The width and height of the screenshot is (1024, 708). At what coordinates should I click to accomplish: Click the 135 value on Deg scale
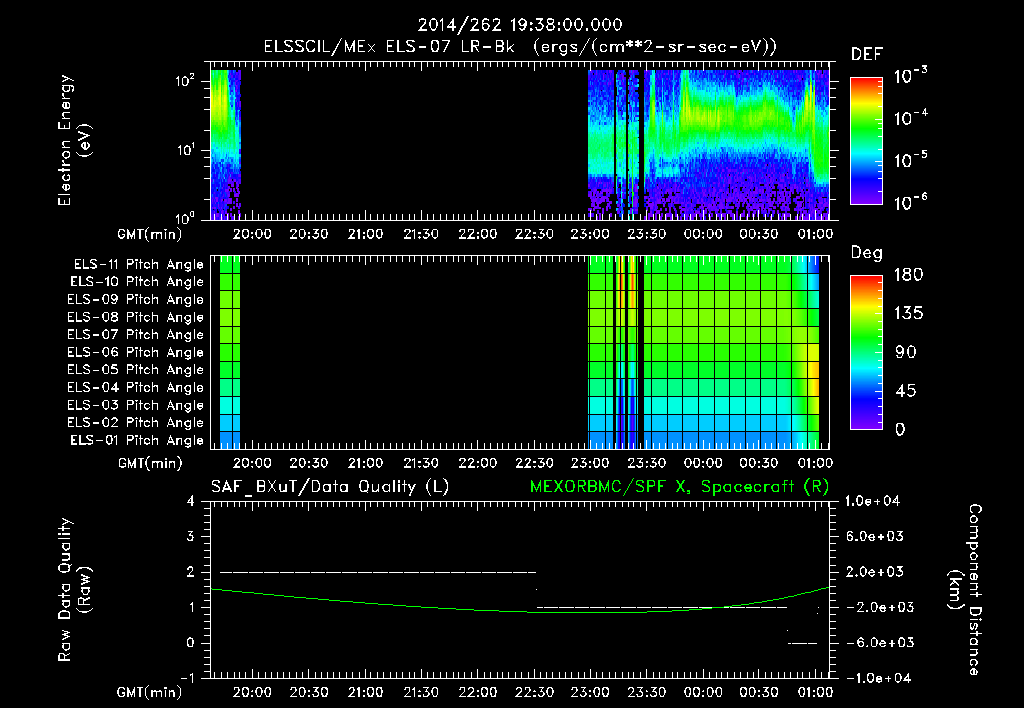point(908,314)
